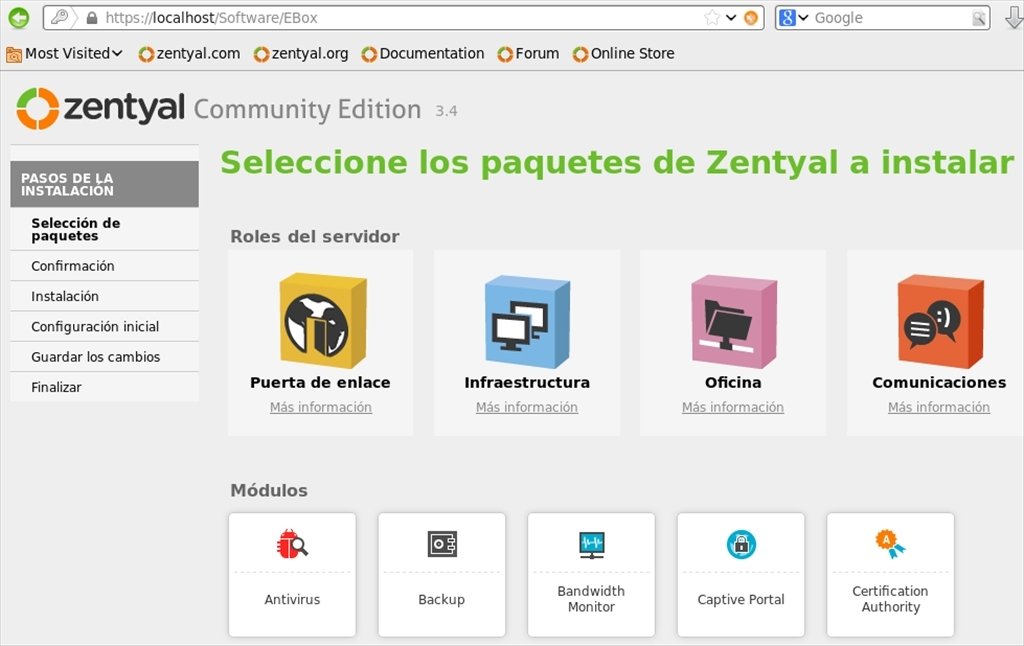Click the Online Store bookmark favicon
The width and height of the screenshot is (1024, 646).
(581, 54)
